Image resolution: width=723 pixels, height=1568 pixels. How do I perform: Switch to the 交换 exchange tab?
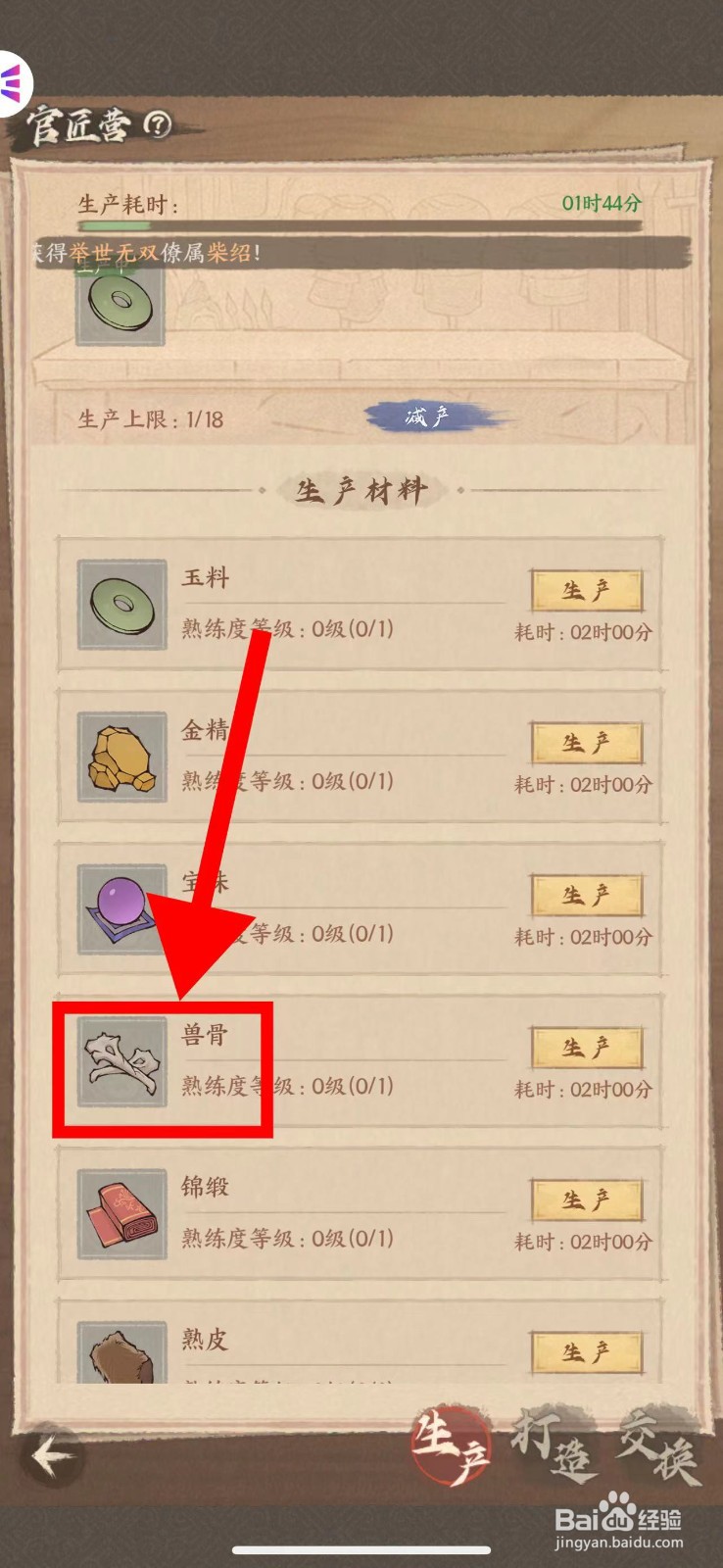point(658,1445)
